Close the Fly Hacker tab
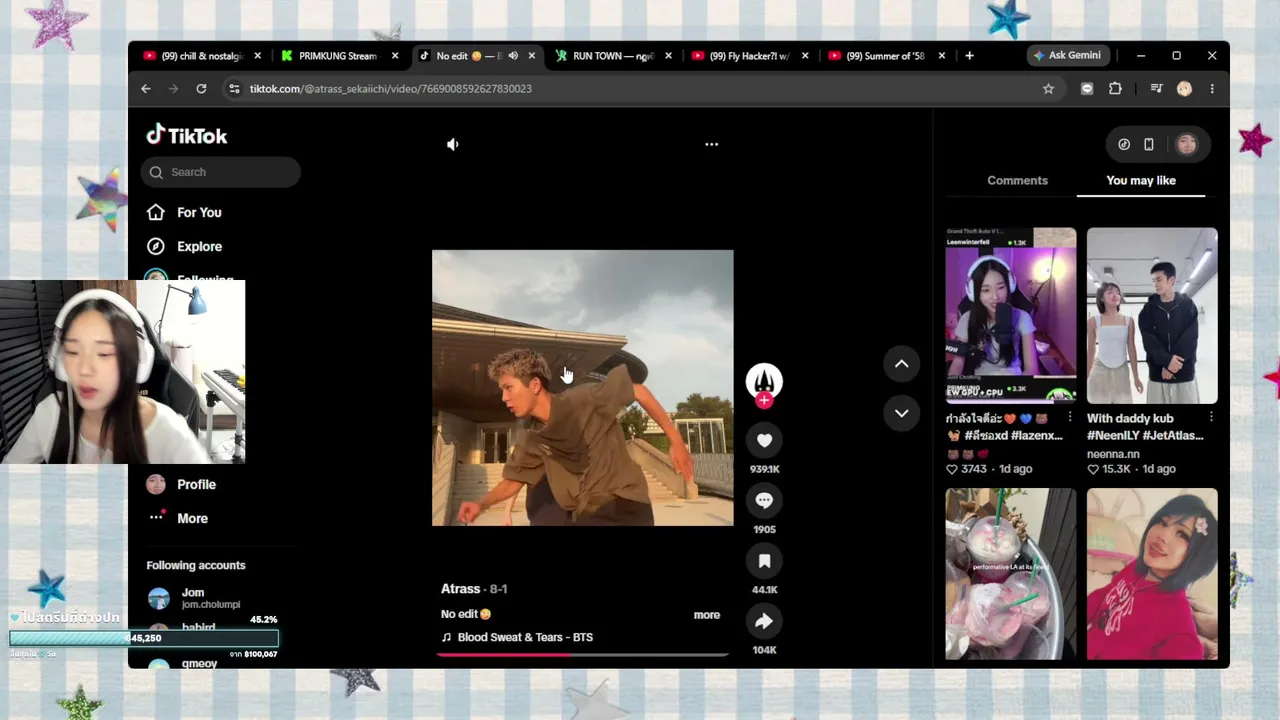This screenshot has height=720, width=1280. pos(805,56)
